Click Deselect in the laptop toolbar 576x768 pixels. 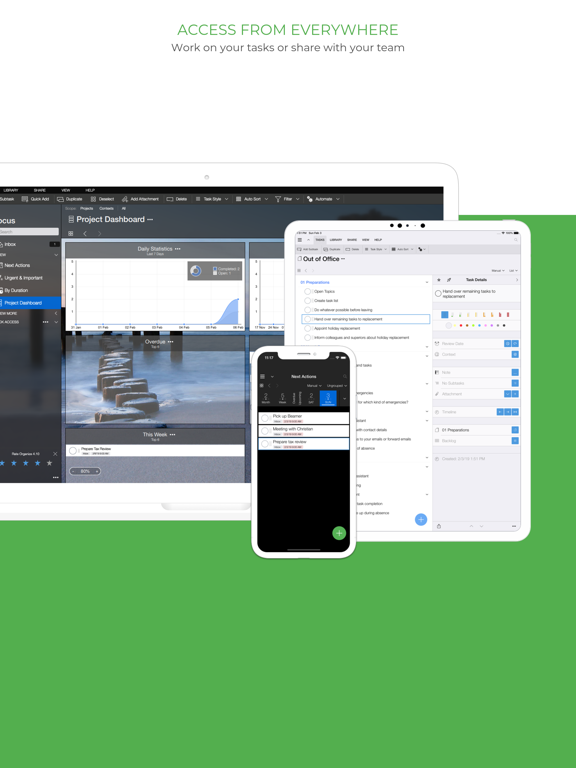tap(102, 199)
